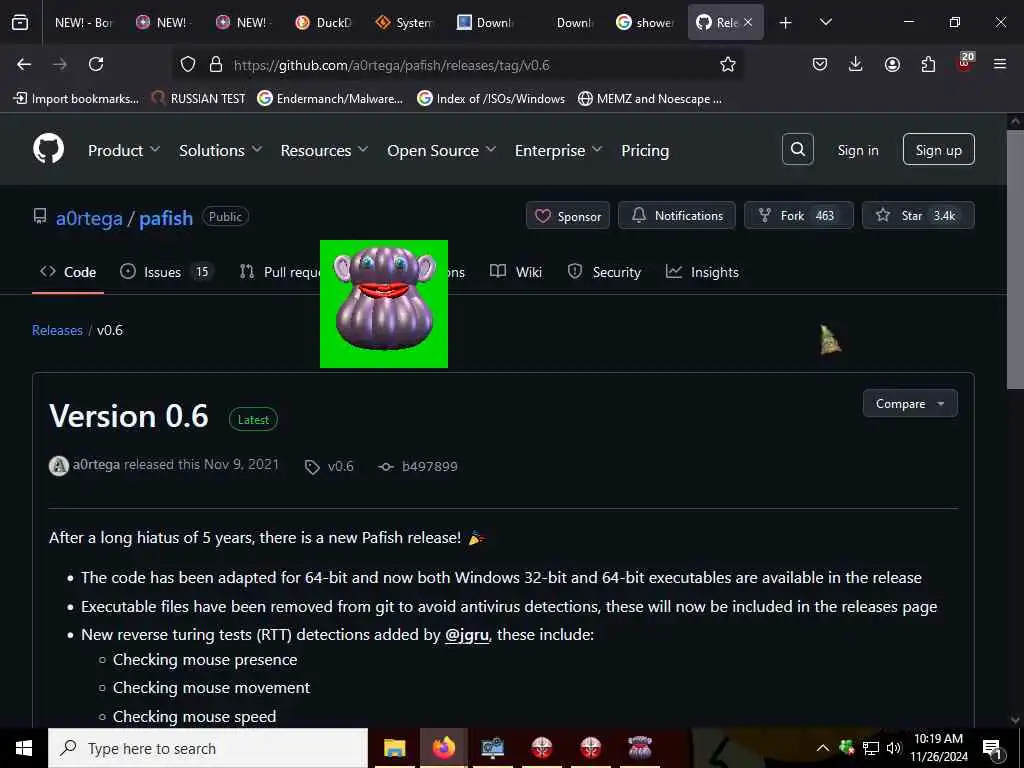
Task: Go to Releases breadcrumb link
Action: (57, 330)
